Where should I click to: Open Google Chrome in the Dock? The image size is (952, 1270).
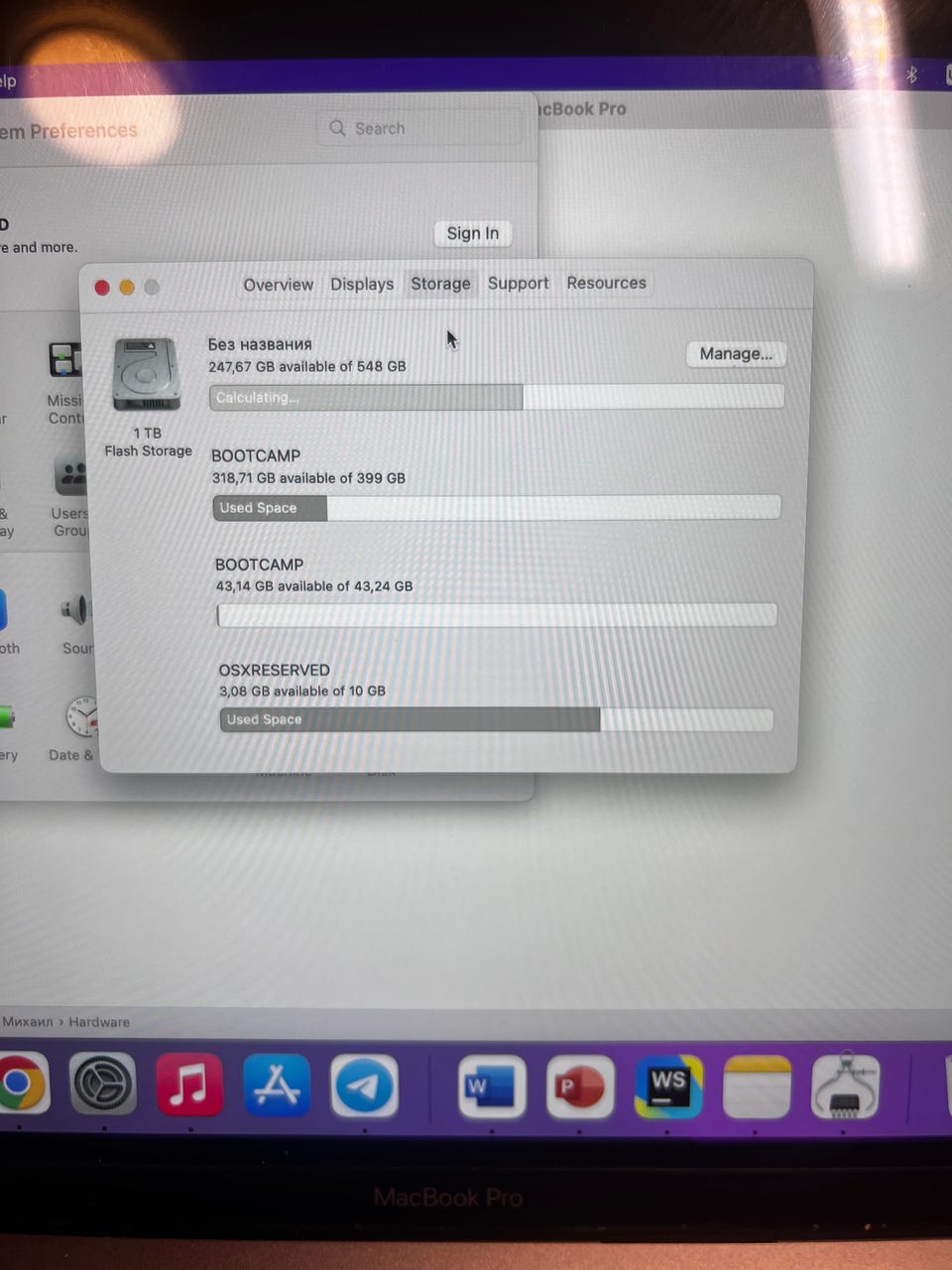[18, 1084]
